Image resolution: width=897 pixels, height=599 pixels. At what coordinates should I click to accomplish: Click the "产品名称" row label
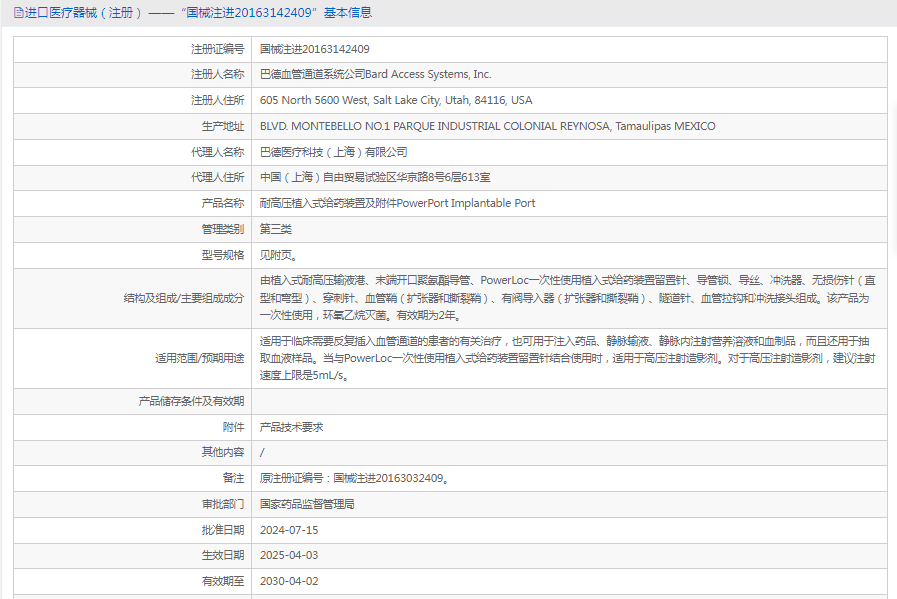point(223,203)
